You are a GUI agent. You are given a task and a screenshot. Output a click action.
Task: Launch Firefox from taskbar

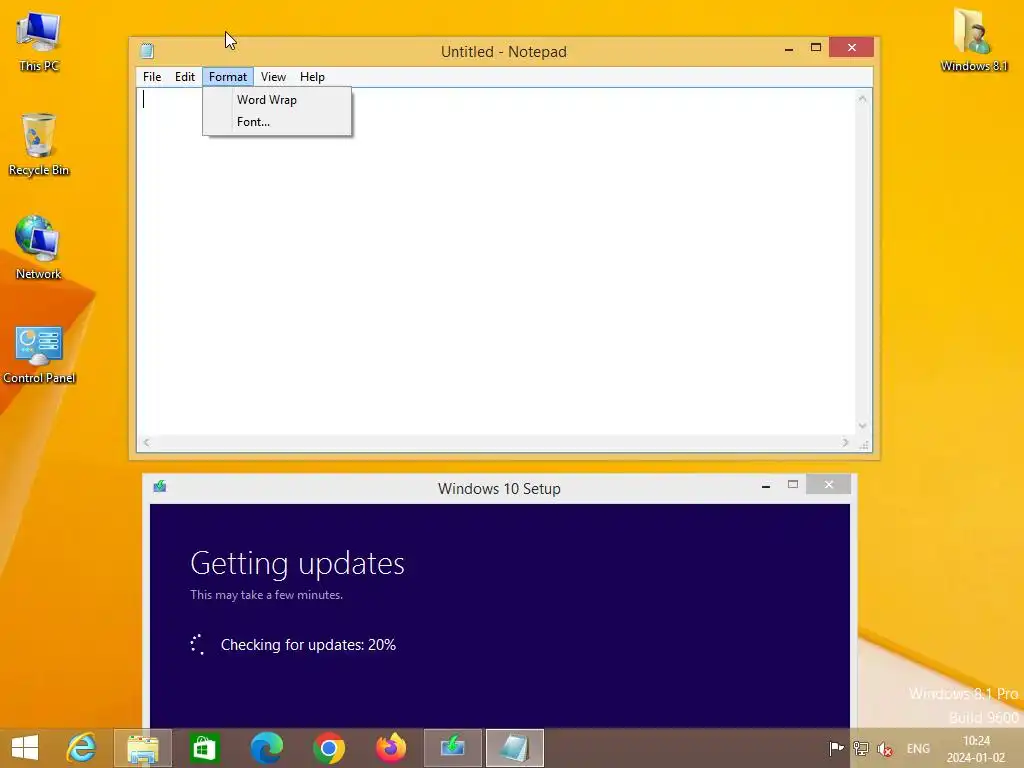(391, 748)
